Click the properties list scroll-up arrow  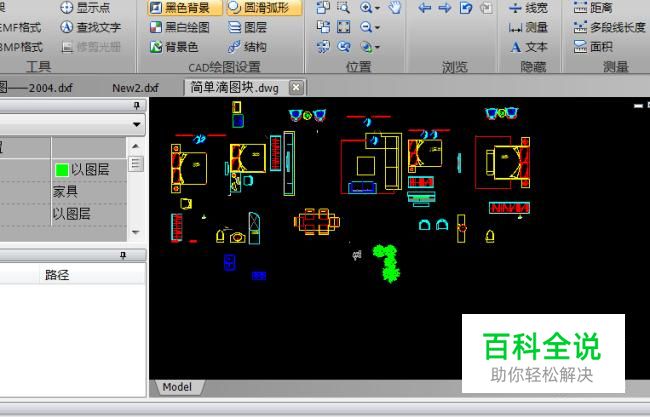136,146
